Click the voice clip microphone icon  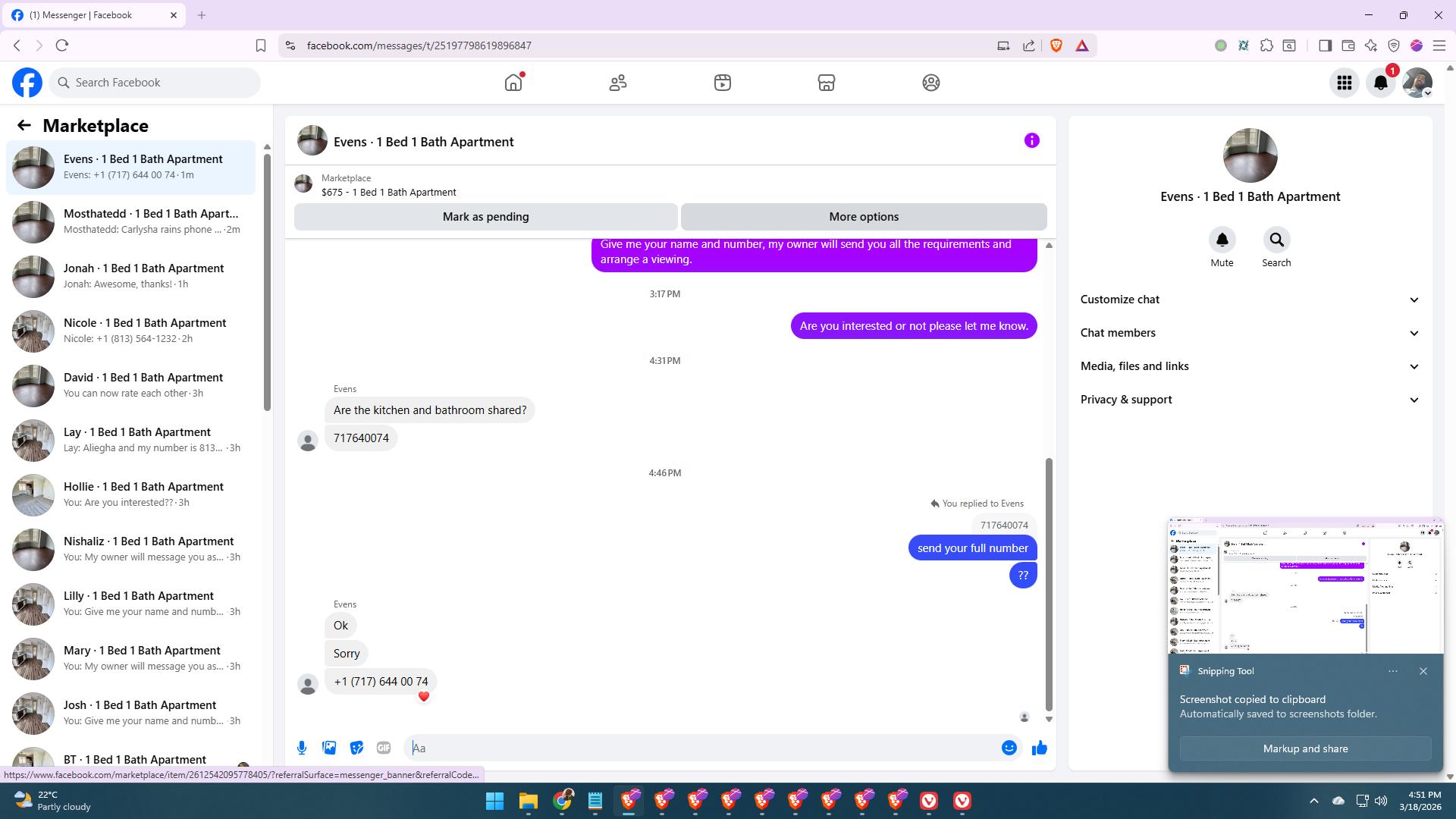tap(302, 748)
